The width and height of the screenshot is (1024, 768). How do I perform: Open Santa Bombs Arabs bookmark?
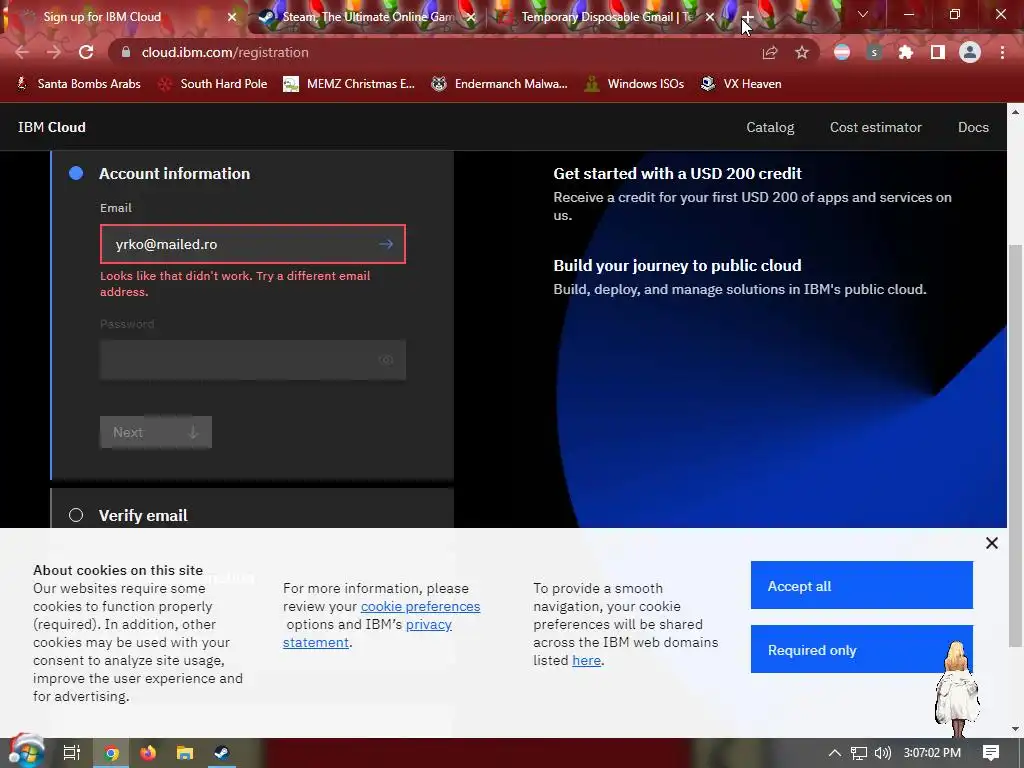pyautogui.click(x=78, y=84)
